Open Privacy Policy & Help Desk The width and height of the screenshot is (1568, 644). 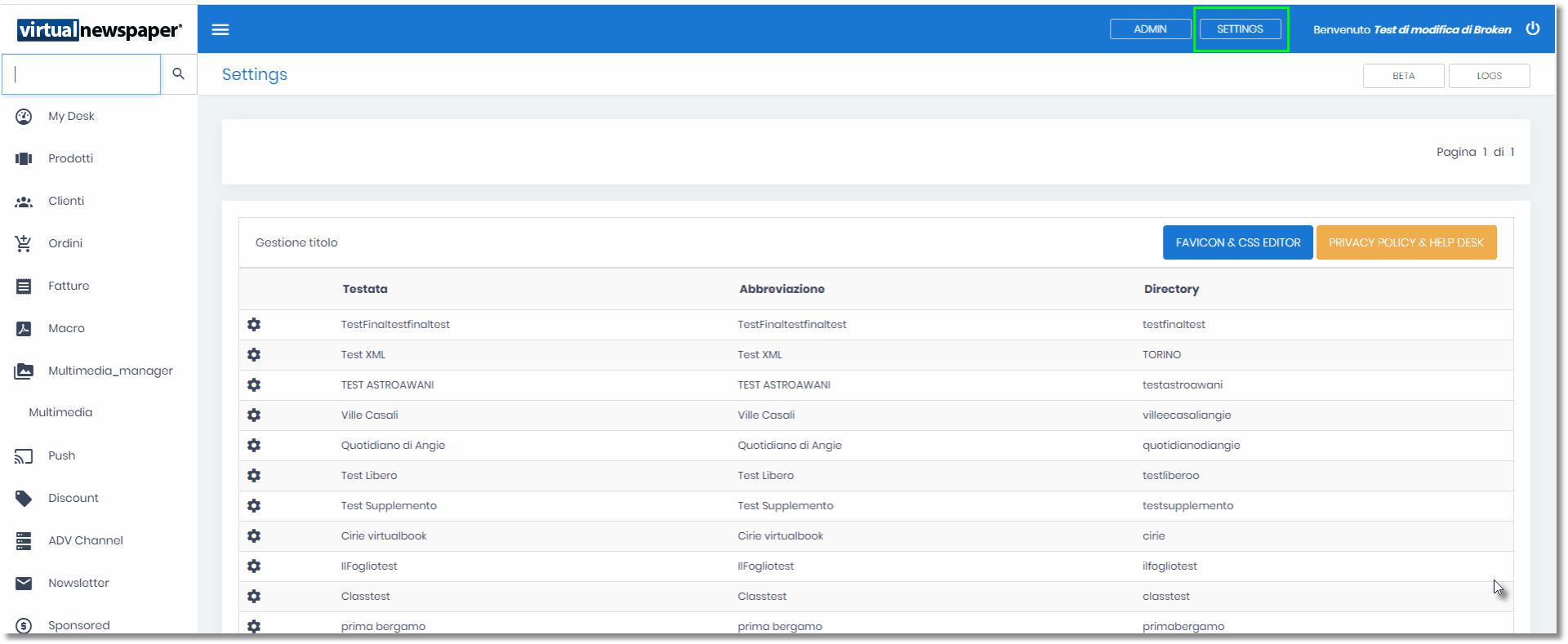point(1405,243)
